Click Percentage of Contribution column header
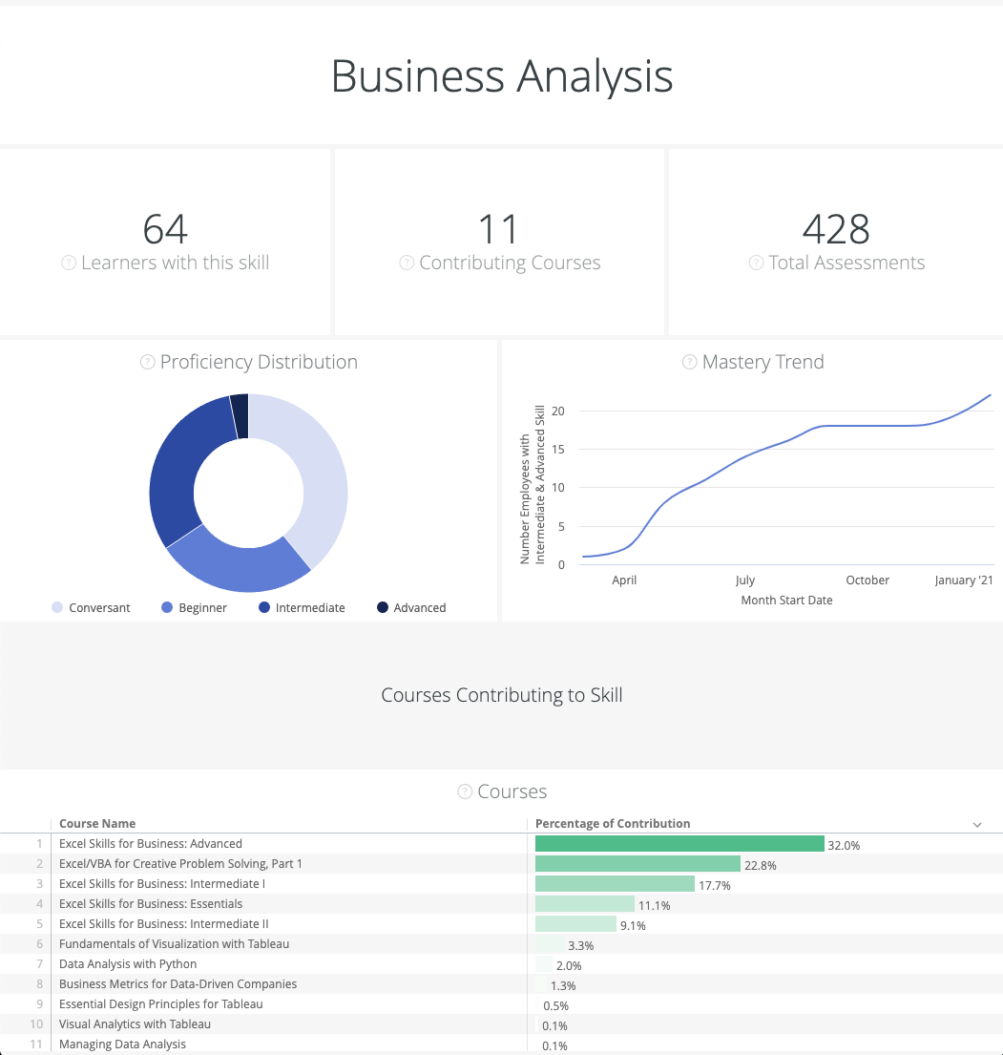Screen dimensions: 1003x1055 pos(613,824)
